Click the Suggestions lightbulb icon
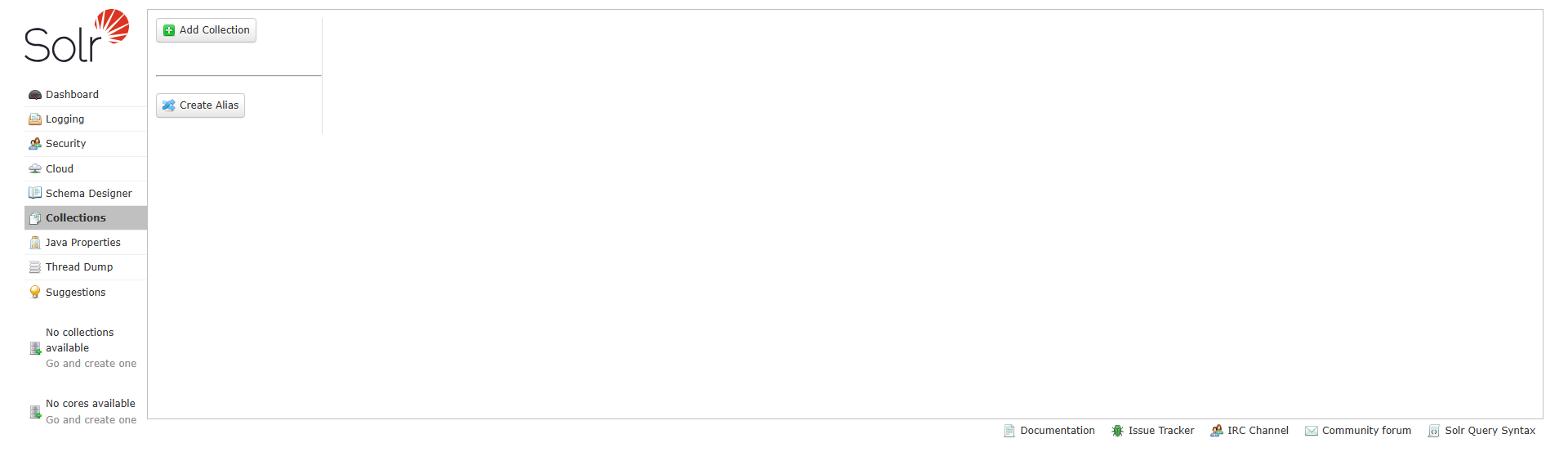The width and height of the screenshot is (1568, 452). point(35,292)
